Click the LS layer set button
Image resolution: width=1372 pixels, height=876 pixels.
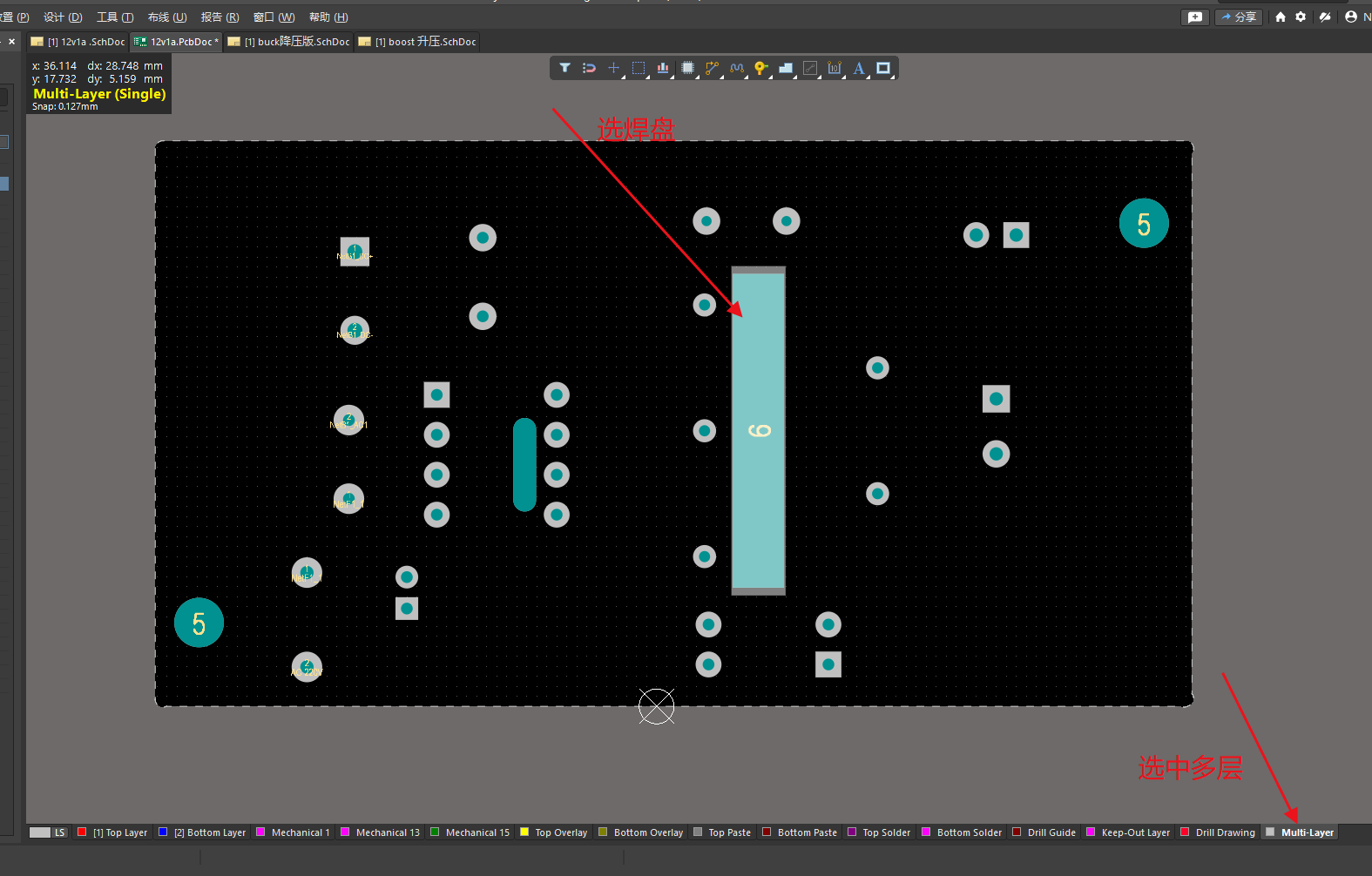pyautogui.click(x=48, y=832)
